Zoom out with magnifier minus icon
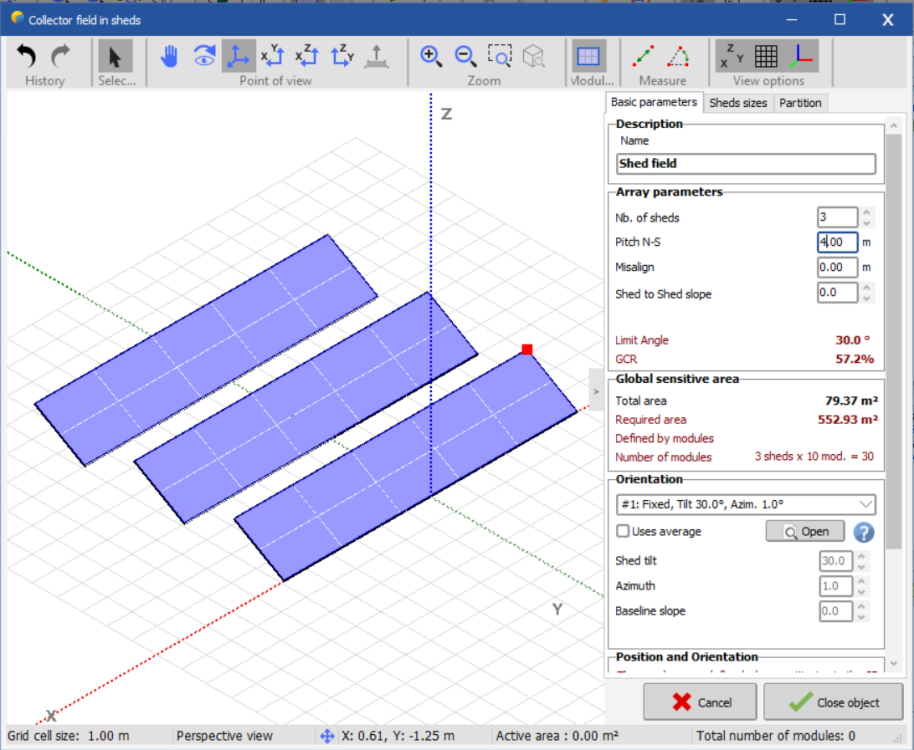The height and width of the screenshot is (750, 914). coord(465,57)
